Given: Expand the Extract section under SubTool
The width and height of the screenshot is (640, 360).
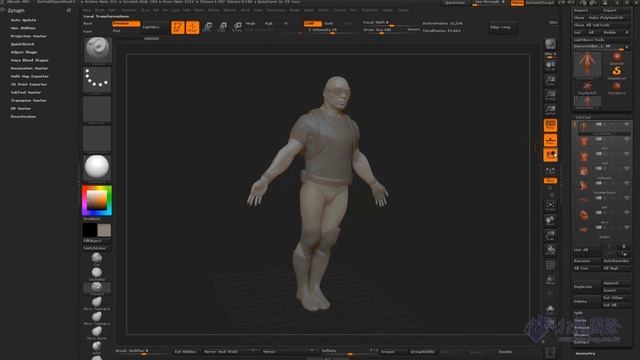Looking at the screenshot, I should point(582,342).
